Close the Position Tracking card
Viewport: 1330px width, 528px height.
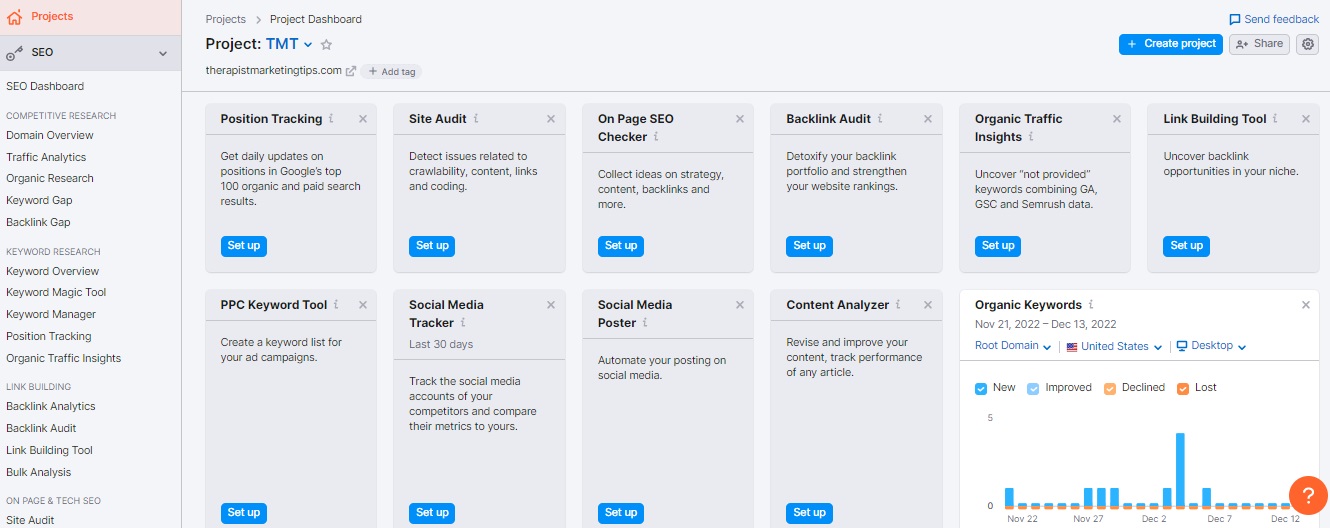[362, 119]
